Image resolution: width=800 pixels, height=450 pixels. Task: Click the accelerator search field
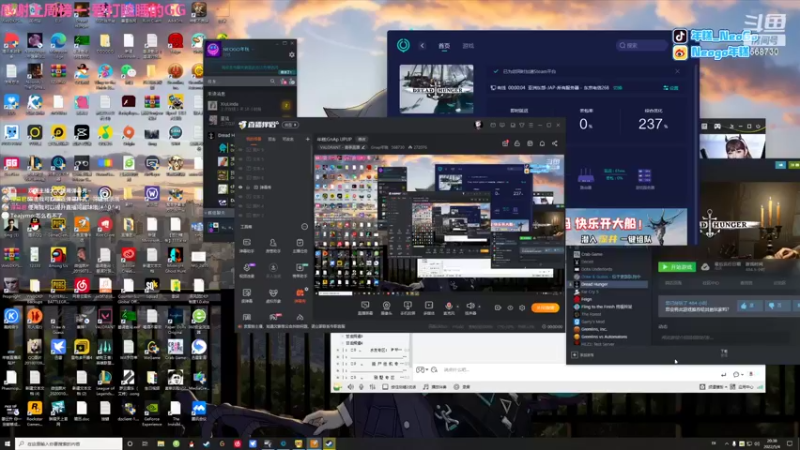[x=641, y=45]
